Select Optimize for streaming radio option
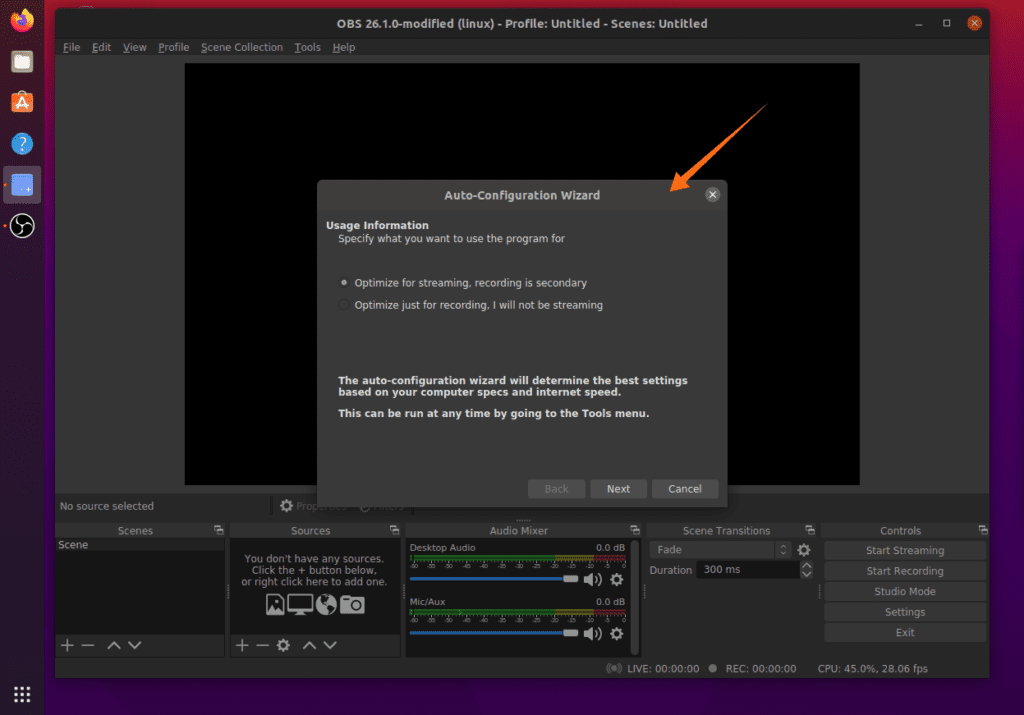 [x=345, y=283]
